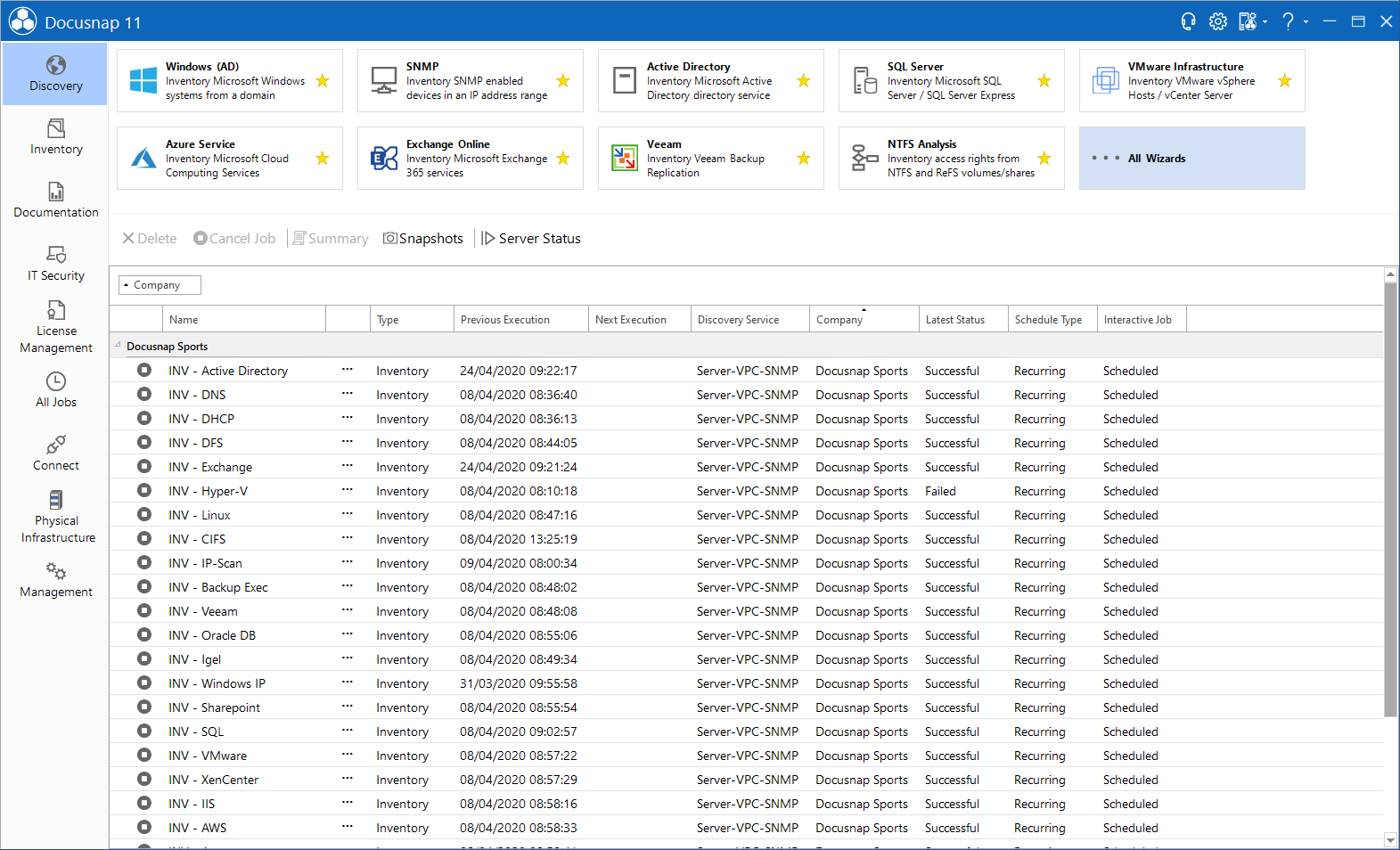
Task: Show All Jobs from sidebar
Action: pyautogui.click(x=55, y=390)
